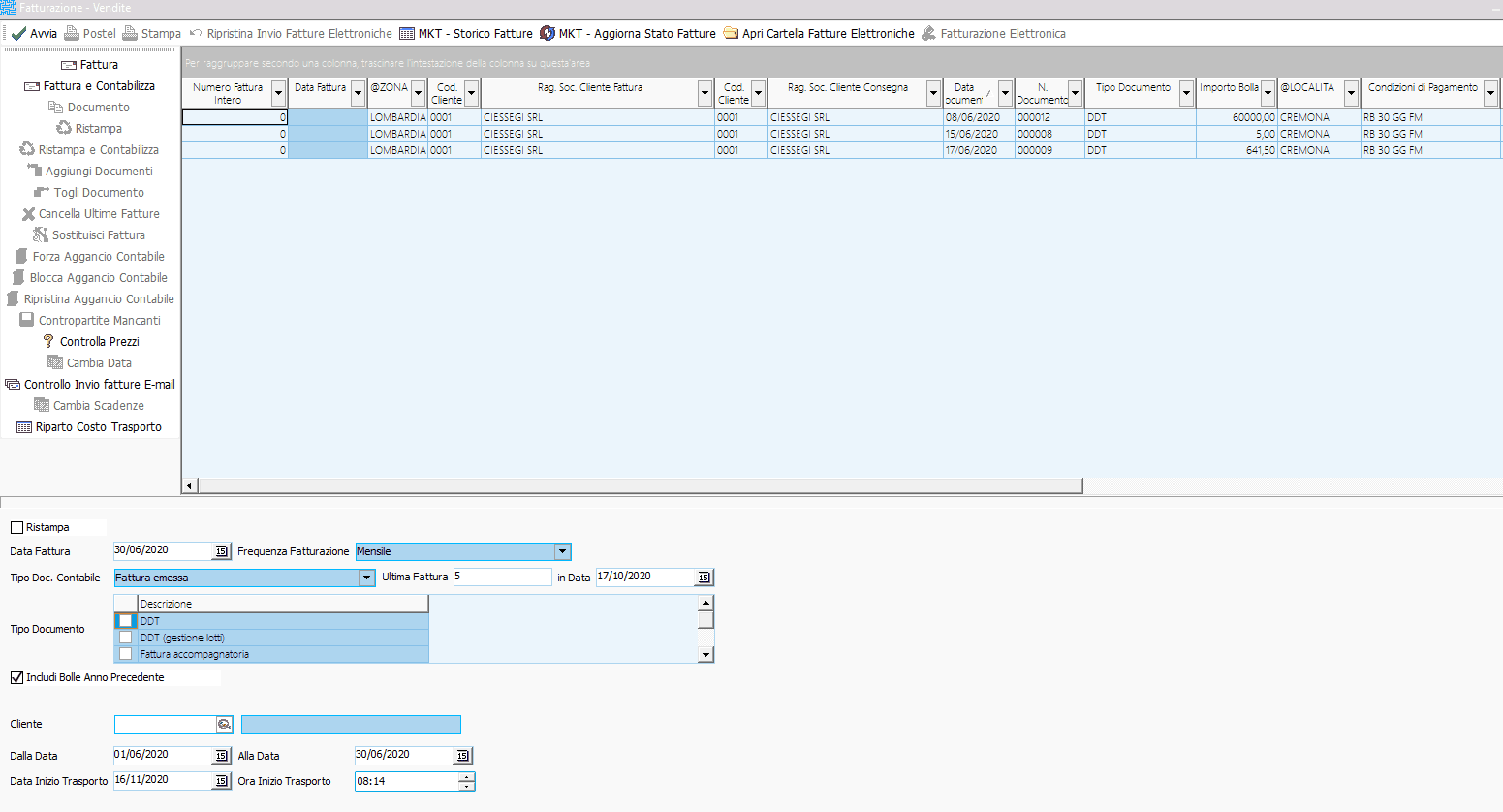This screenshot has width=1503, height=812.
Task: Click the Cliente lookup search icon
Action: point(224,725)
